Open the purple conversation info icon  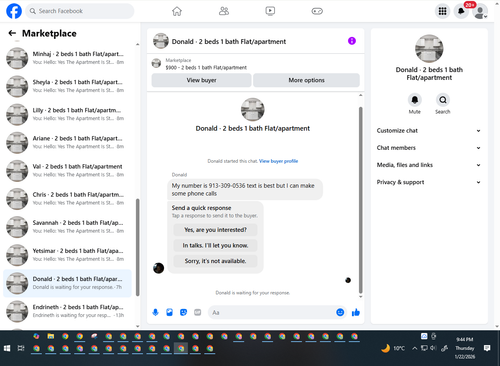[x=352, y=41]
